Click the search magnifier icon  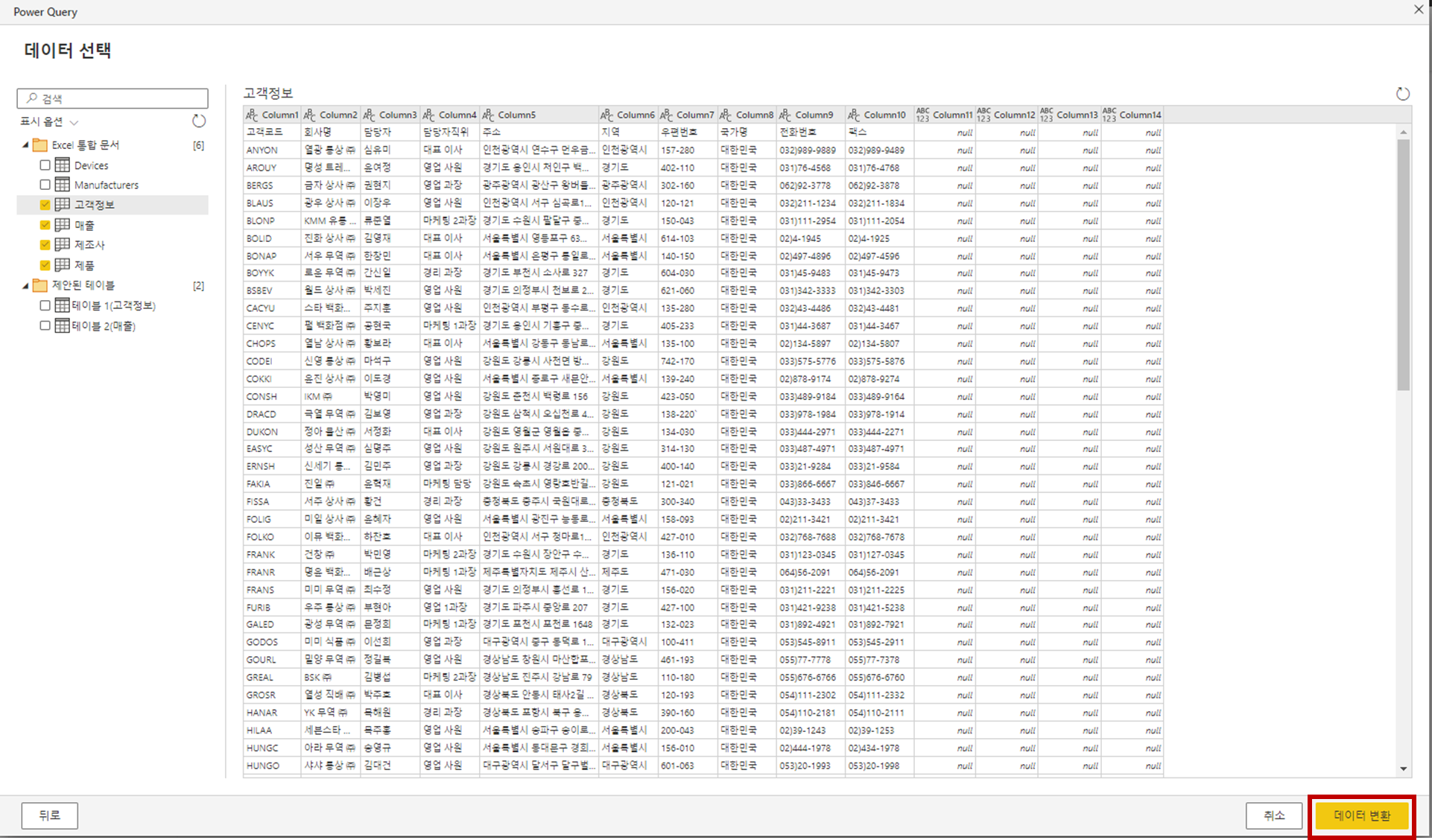click(x=31, y=98)
